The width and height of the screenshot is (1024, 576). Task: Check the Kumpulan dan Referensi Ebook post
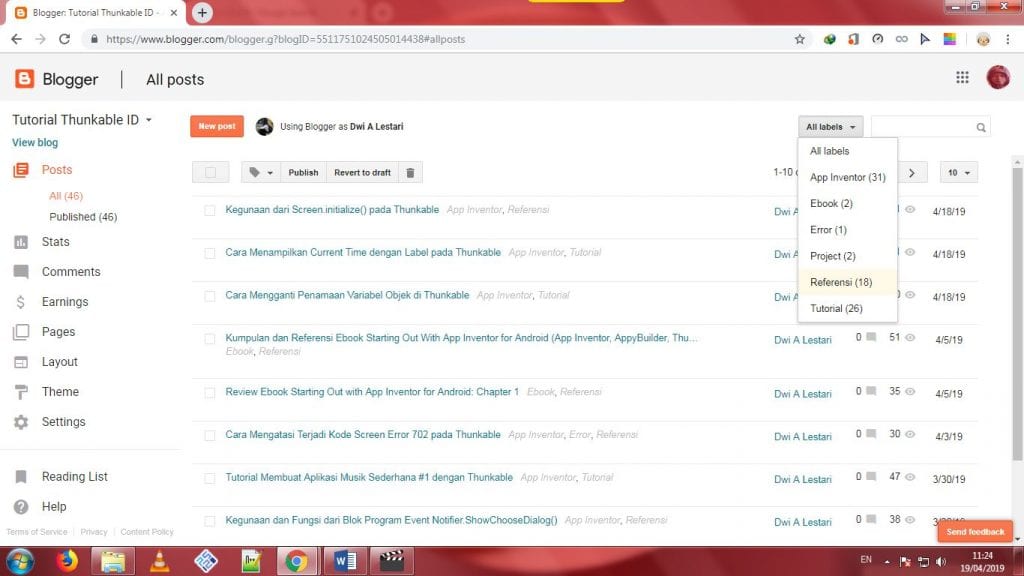click(210, 339)
